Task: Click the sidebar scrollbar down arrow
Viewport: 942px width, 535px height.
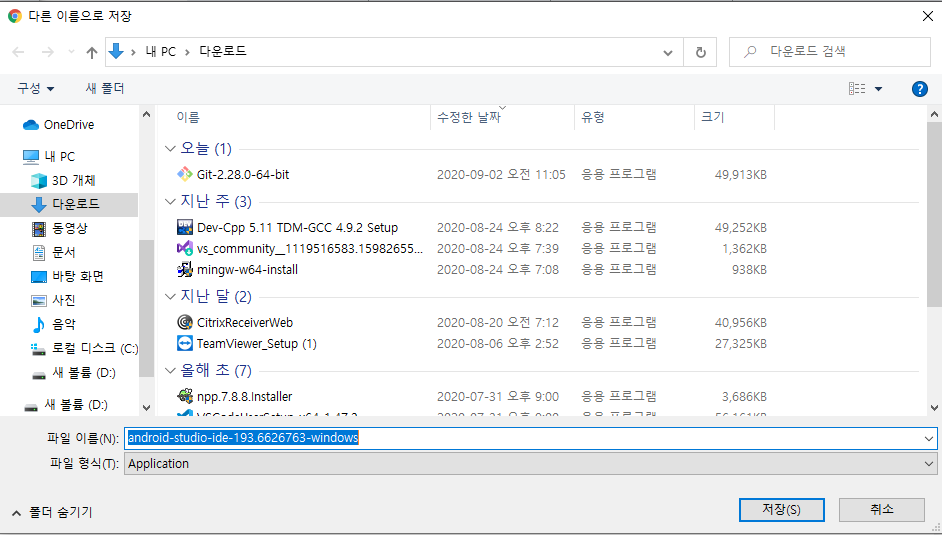Action: [147, 408]
